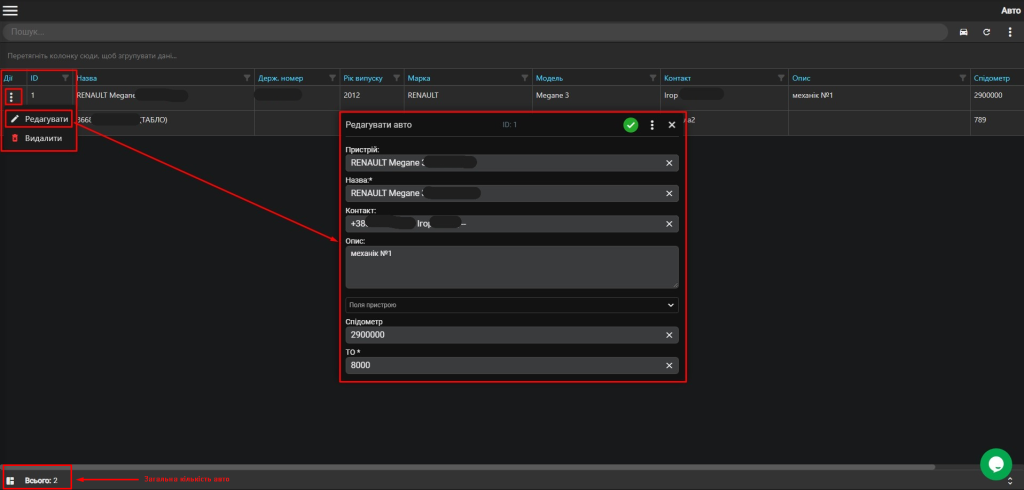Choose Редагувати from the actions menu
The width and height of the screenshot is (1024, 490).
pyautogui.click(x=39, y=119)
